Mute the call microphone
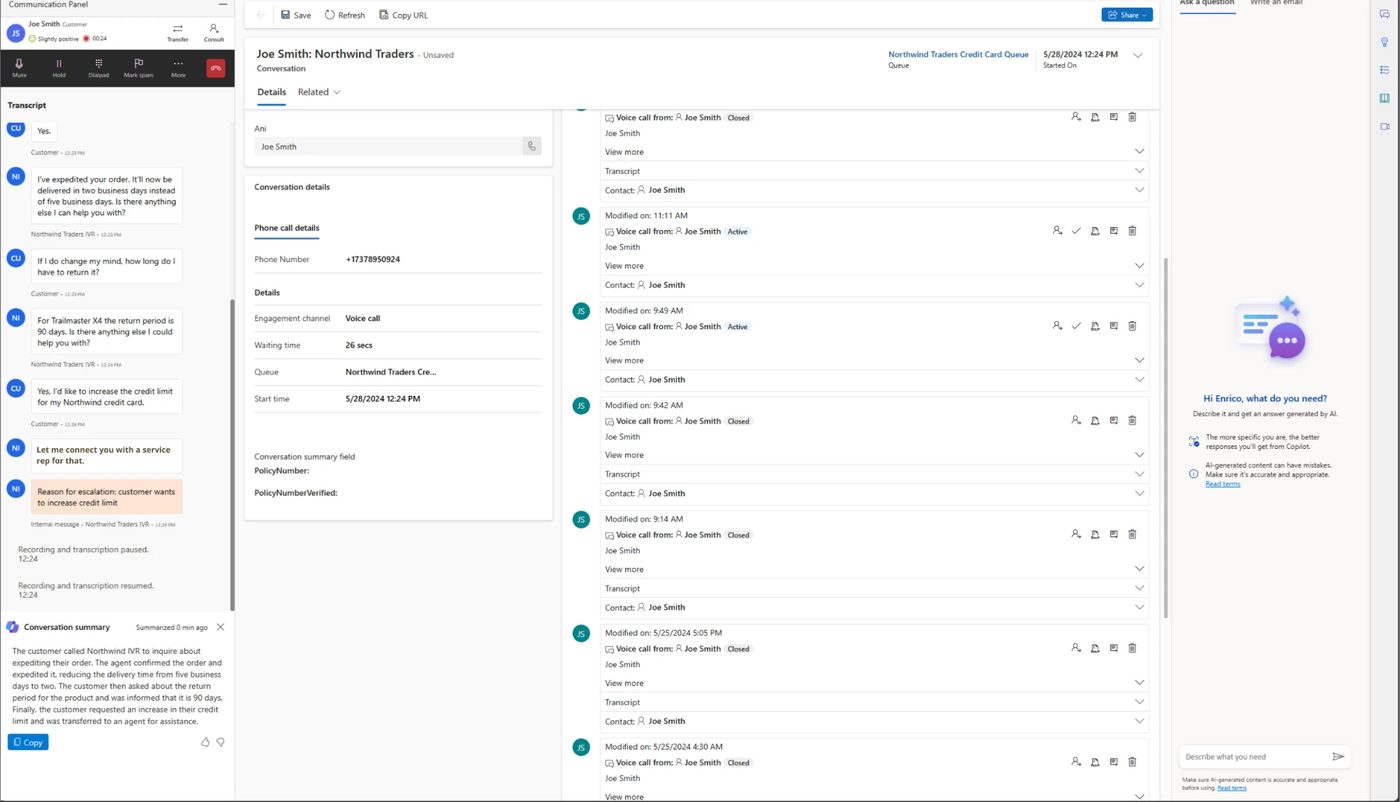Image resolution: width=1400 pixels, height=802 pixels. (x=19, y=68)
